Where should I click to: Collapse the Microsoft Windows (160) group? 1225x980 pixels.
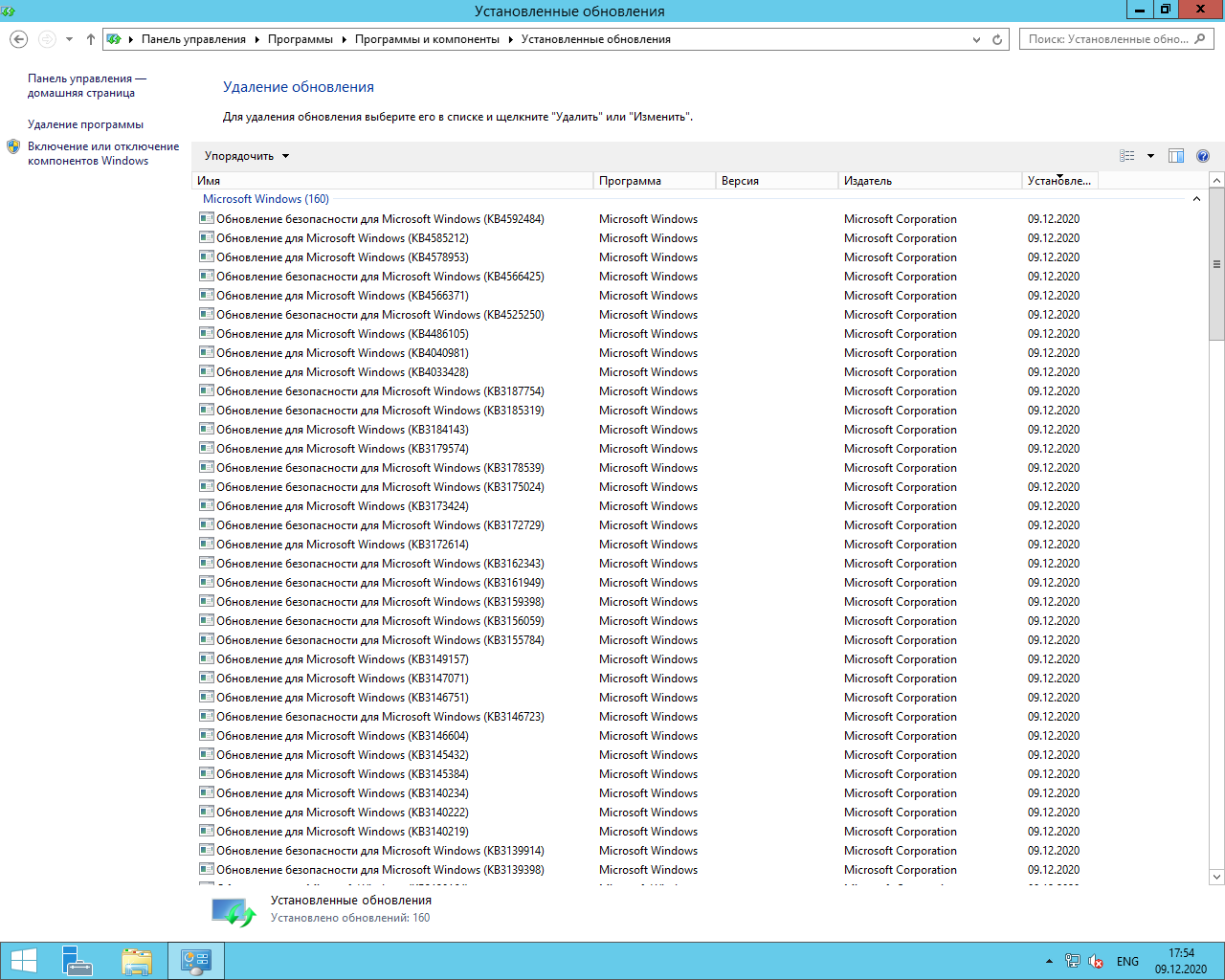pyautogui.click(x=1196, y=199)
